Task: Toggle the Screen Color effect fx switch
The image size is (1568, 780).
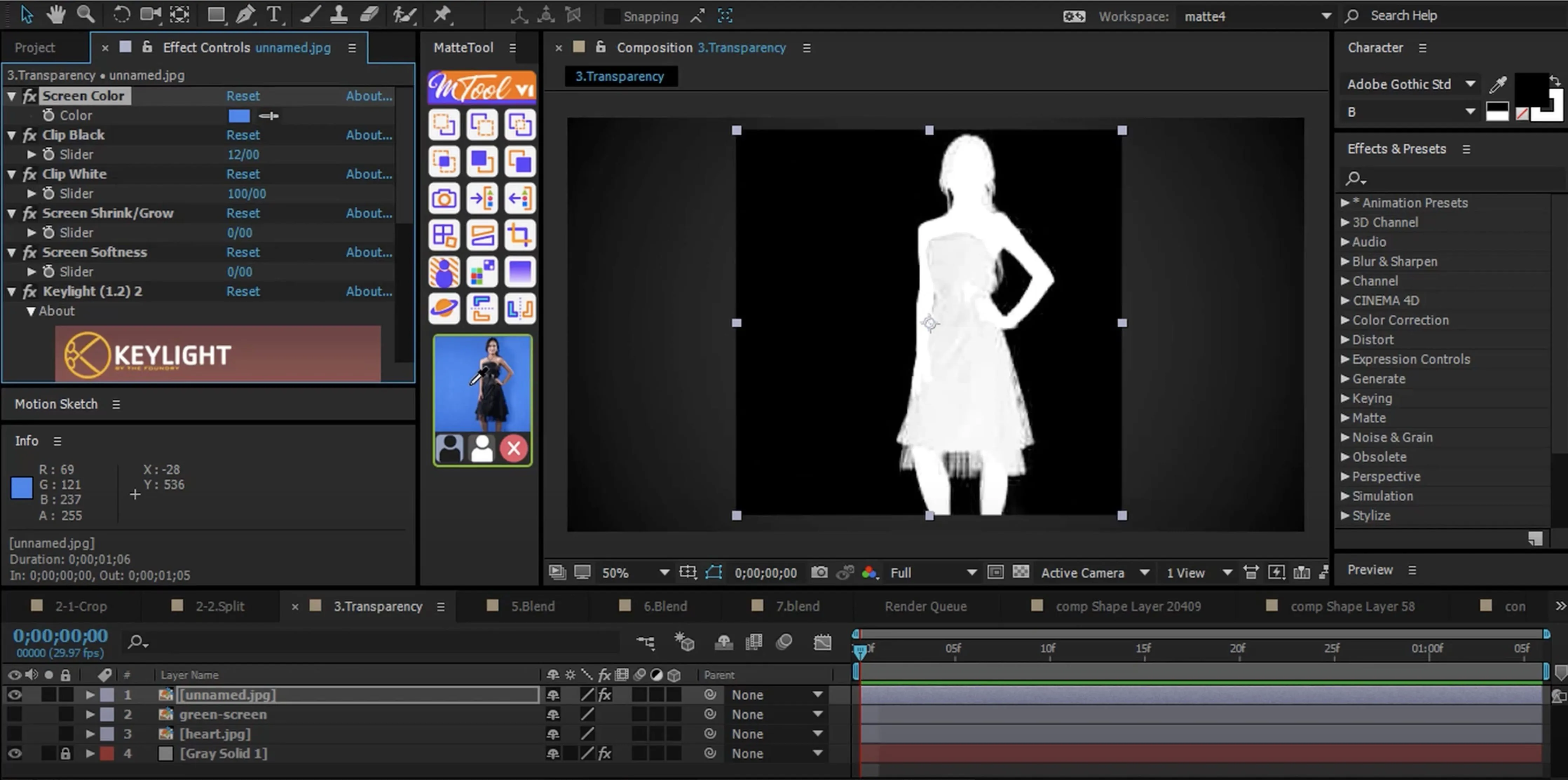Action: pos(30,96)
